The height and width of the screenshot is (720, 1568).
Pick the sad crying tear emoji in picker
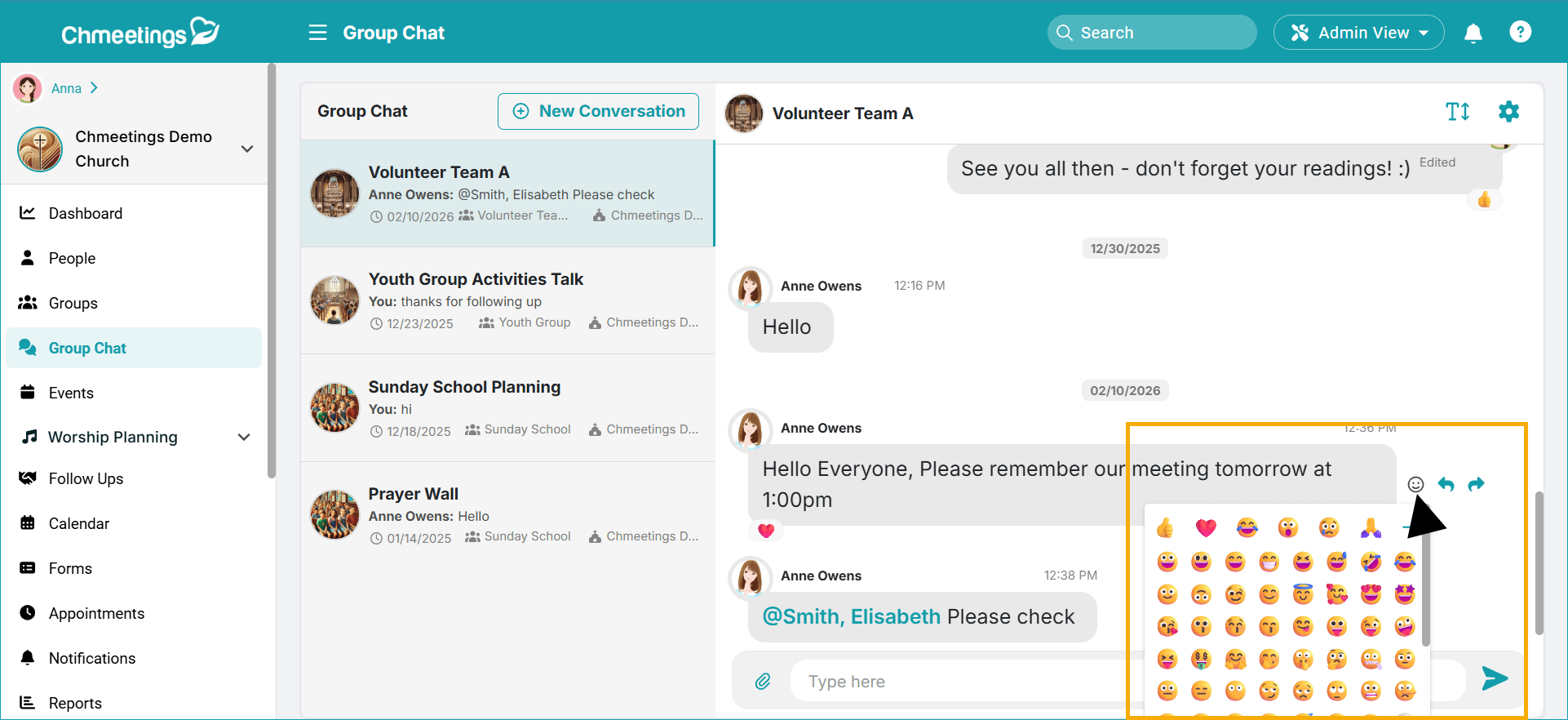tap(1329, 528)
